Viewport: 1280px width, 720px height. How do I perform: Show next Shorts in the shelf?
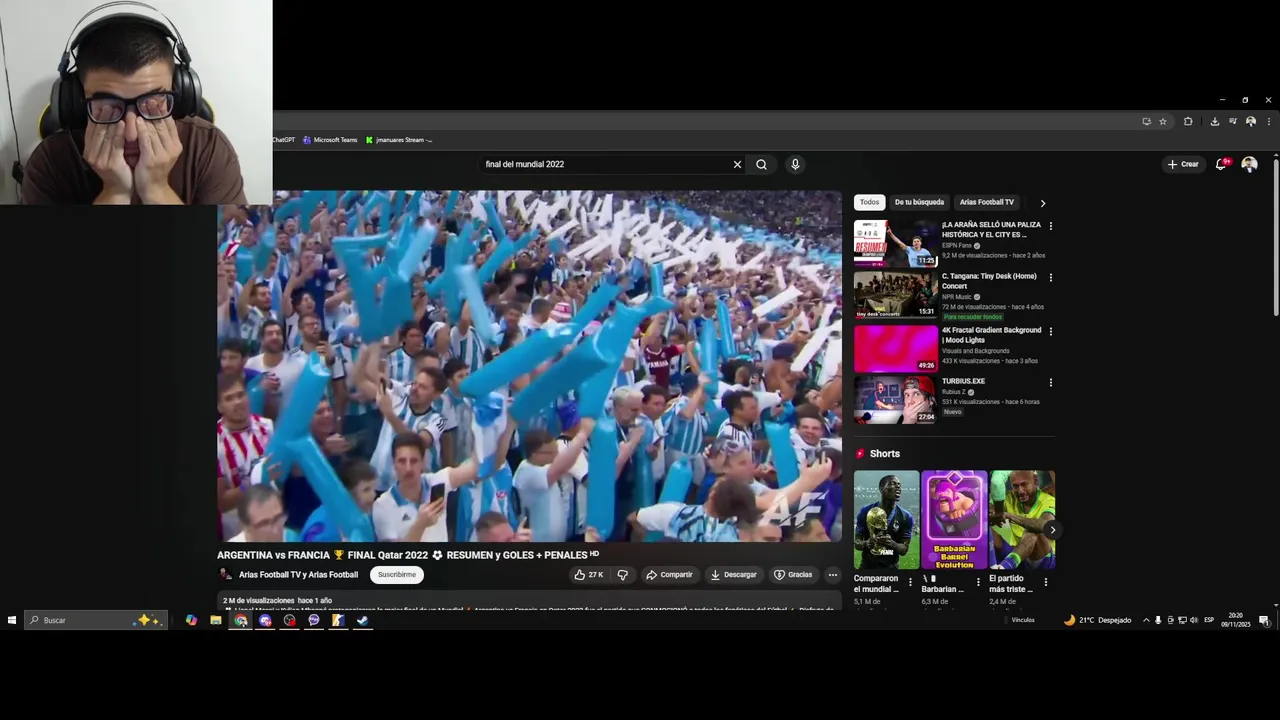pos(1052,530)
